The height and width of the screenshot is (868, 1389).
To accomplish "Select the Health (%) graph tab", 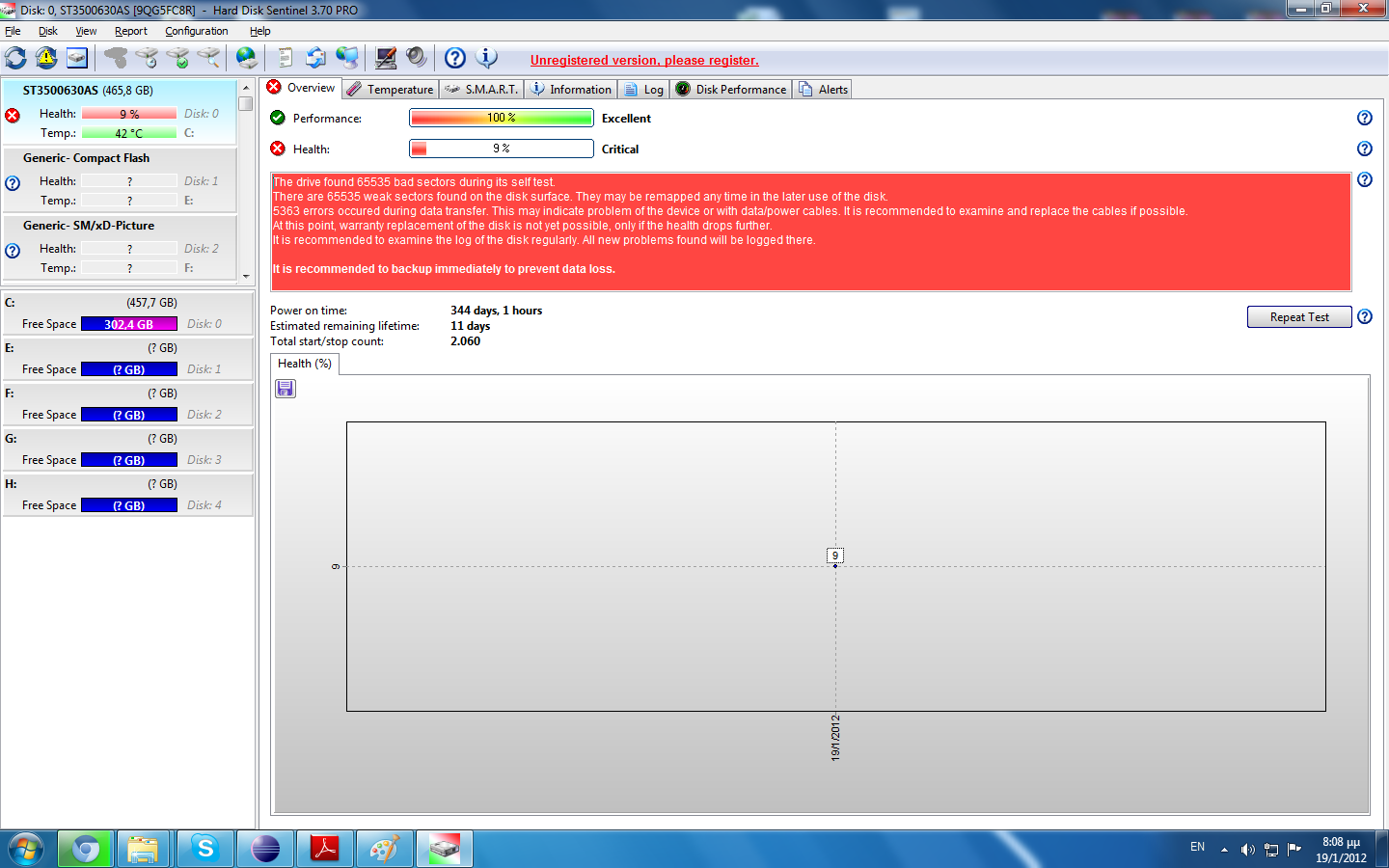I will pyautogui.click(x=305, y=364).
